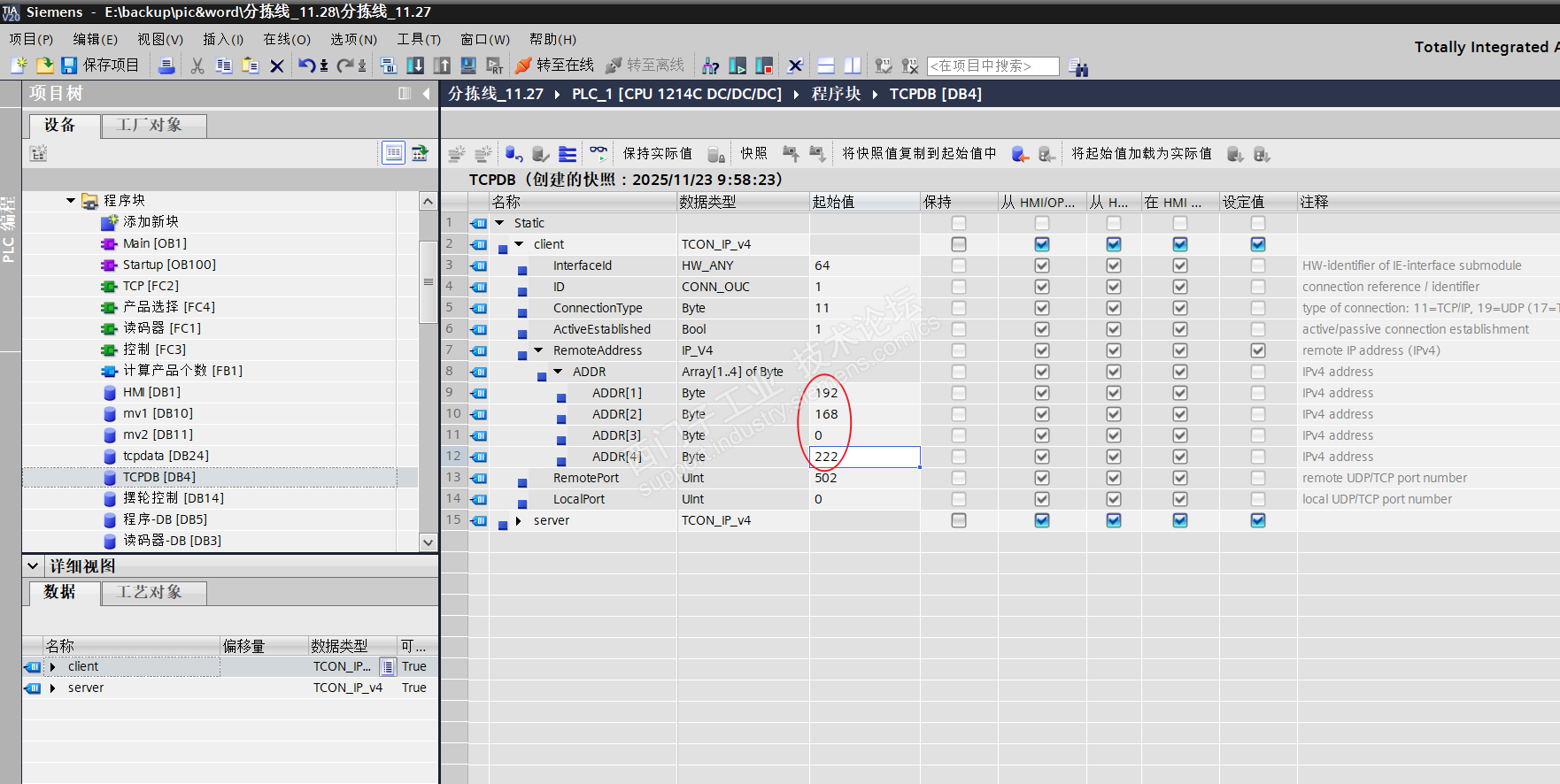
Task: Undo the last action
Action: click(x=306, y=65)
